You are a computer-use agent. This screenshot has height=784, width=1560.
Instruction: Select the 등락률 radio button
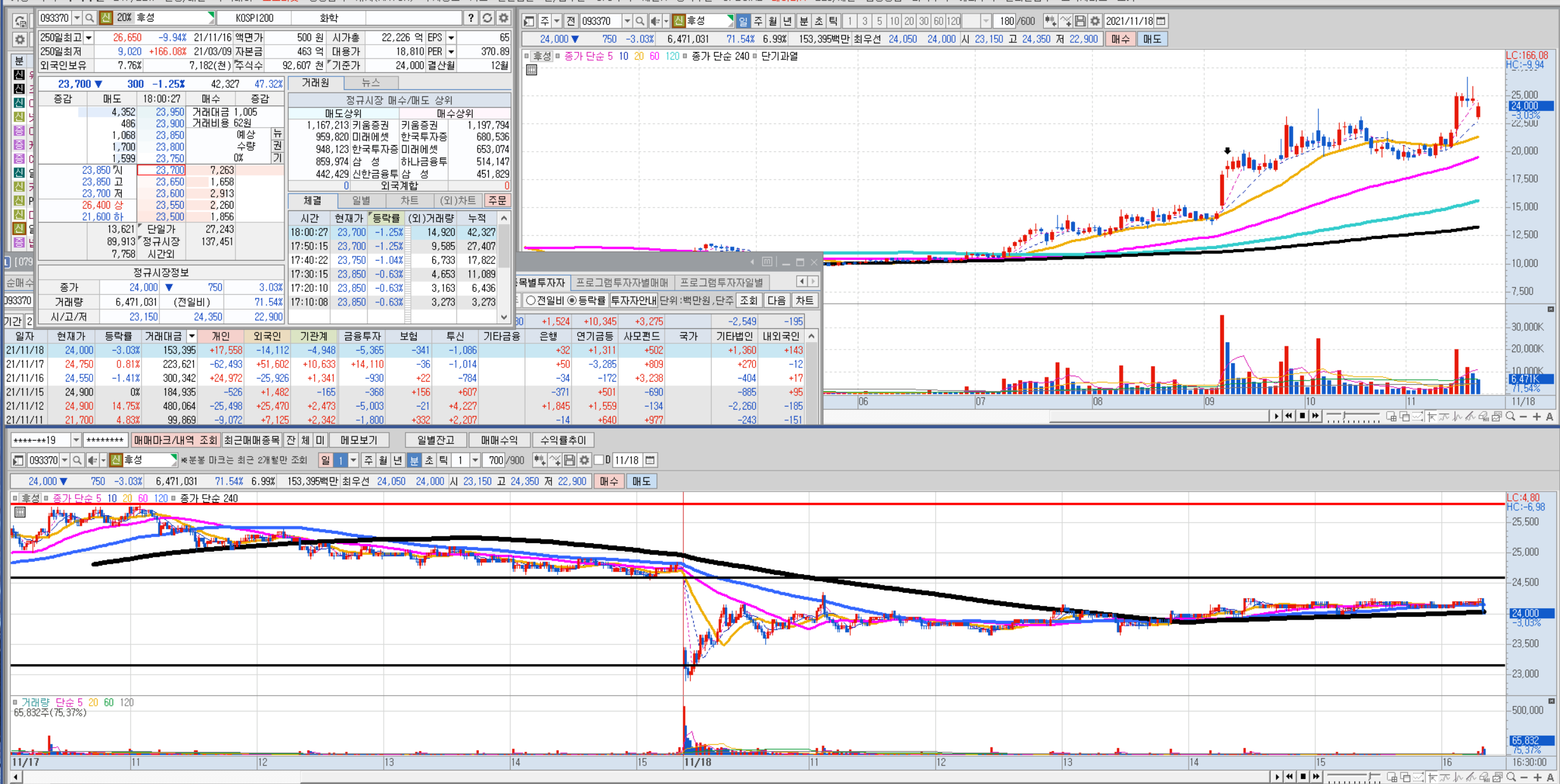(x=572, y=300)
